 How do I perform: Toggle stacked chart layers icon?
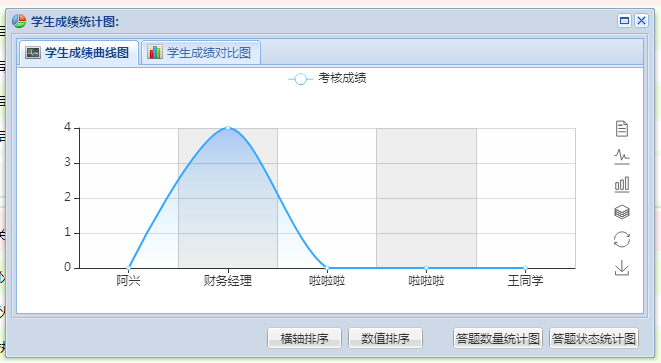coord(622,212)
